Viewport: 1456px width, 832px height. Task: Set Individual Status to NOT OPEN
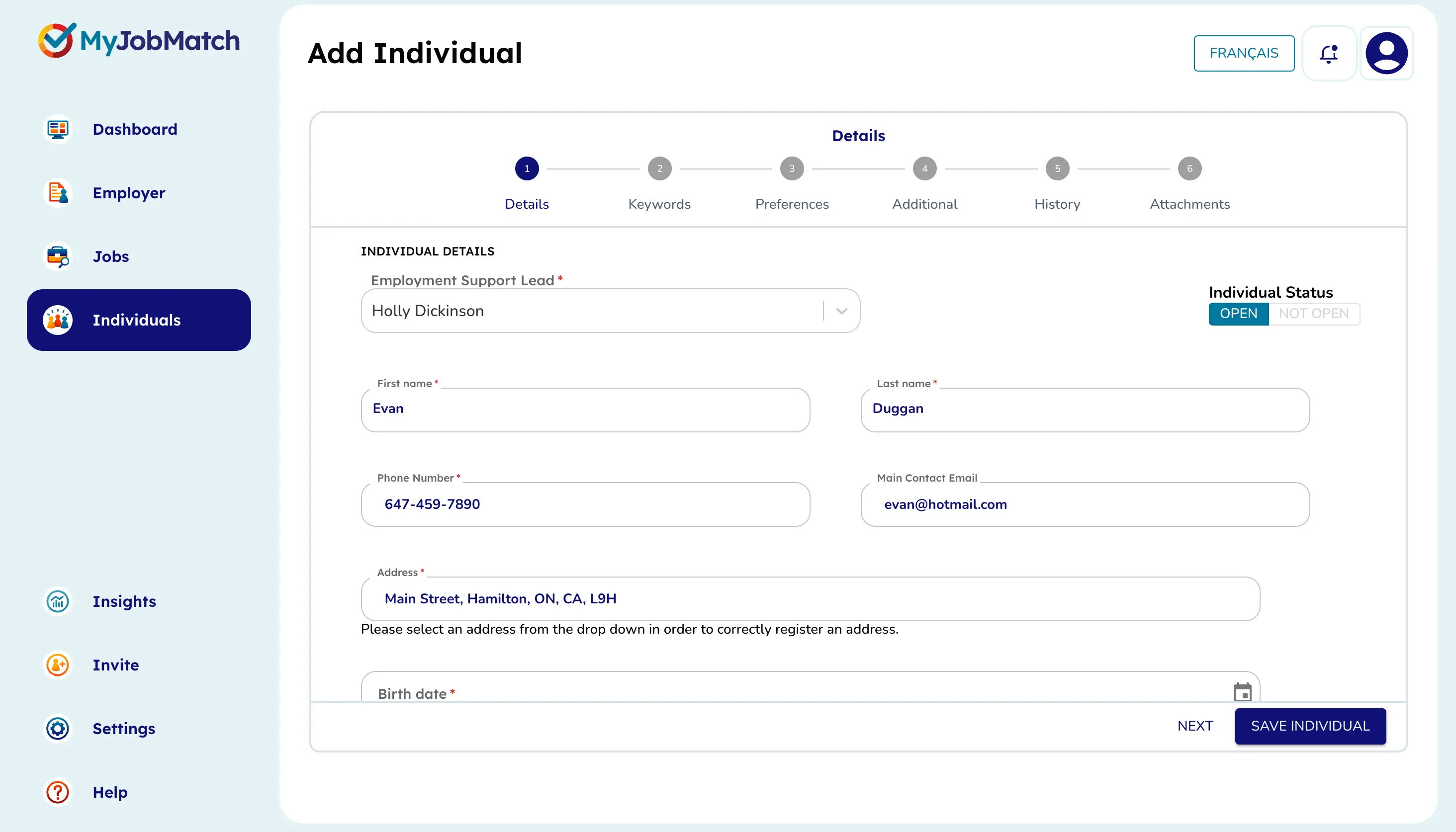click(1314, 314)
